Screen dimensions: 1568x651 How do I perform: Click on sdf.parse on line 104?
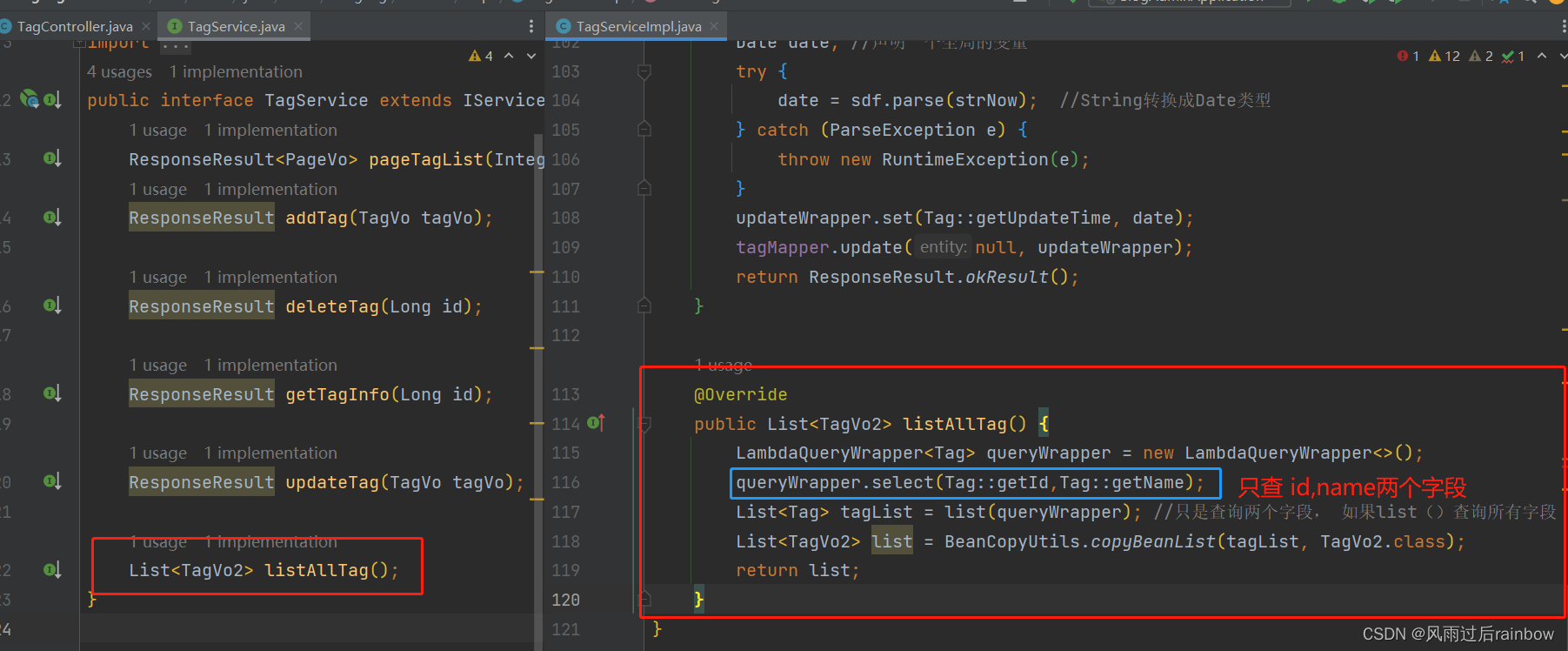(897, 100)
